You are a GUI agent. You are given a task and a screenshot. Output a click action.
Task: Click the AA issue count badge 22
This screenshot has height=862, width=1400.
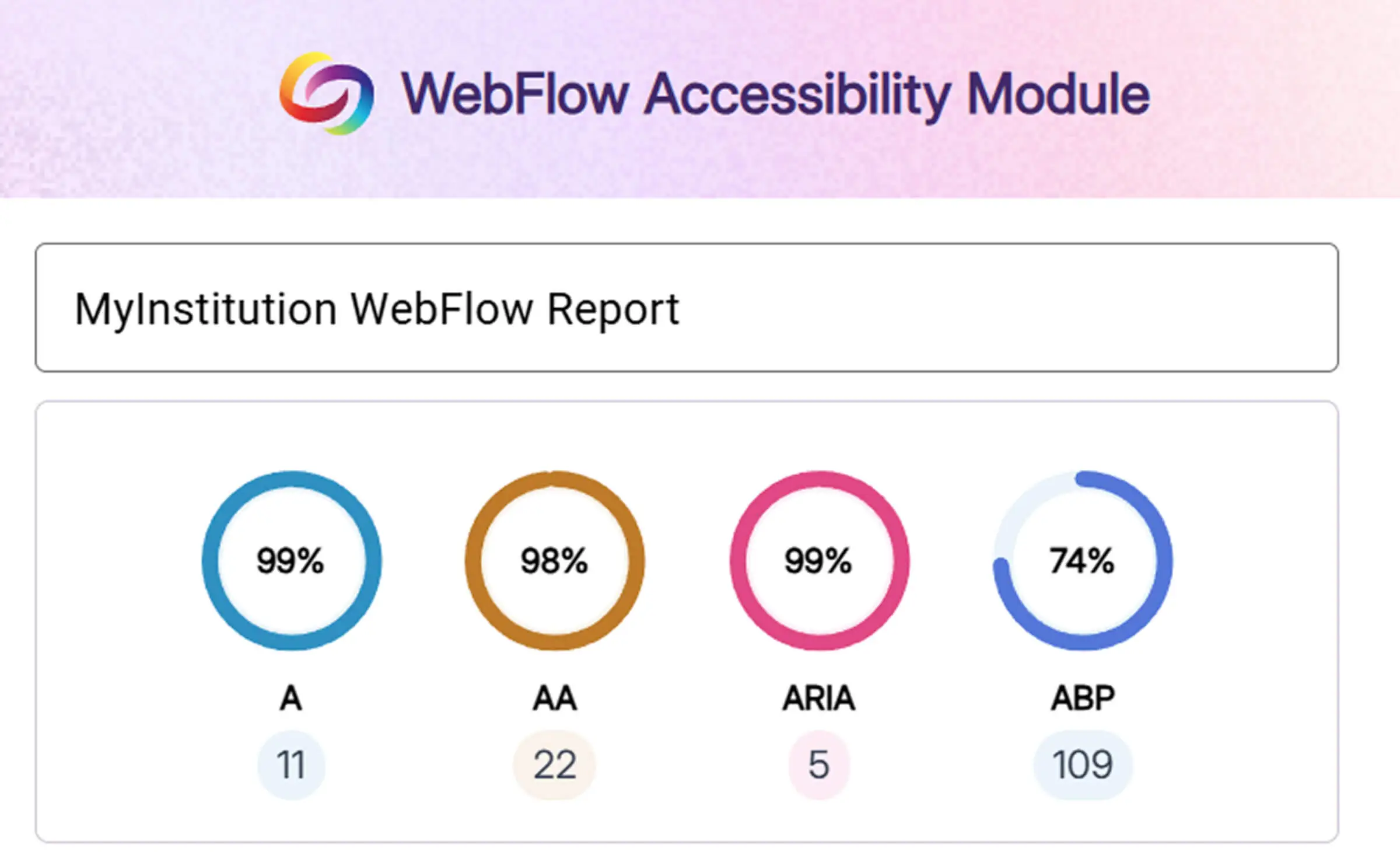[555, 765]
